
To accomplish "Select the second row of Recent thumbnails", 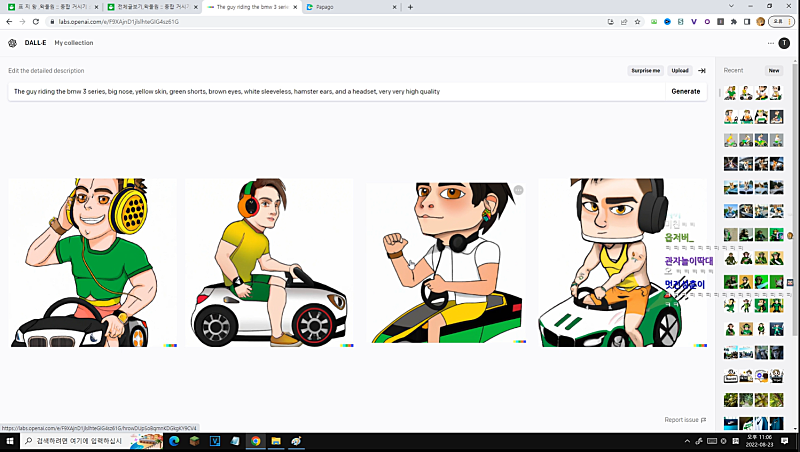I will click(x=754, y=117).
